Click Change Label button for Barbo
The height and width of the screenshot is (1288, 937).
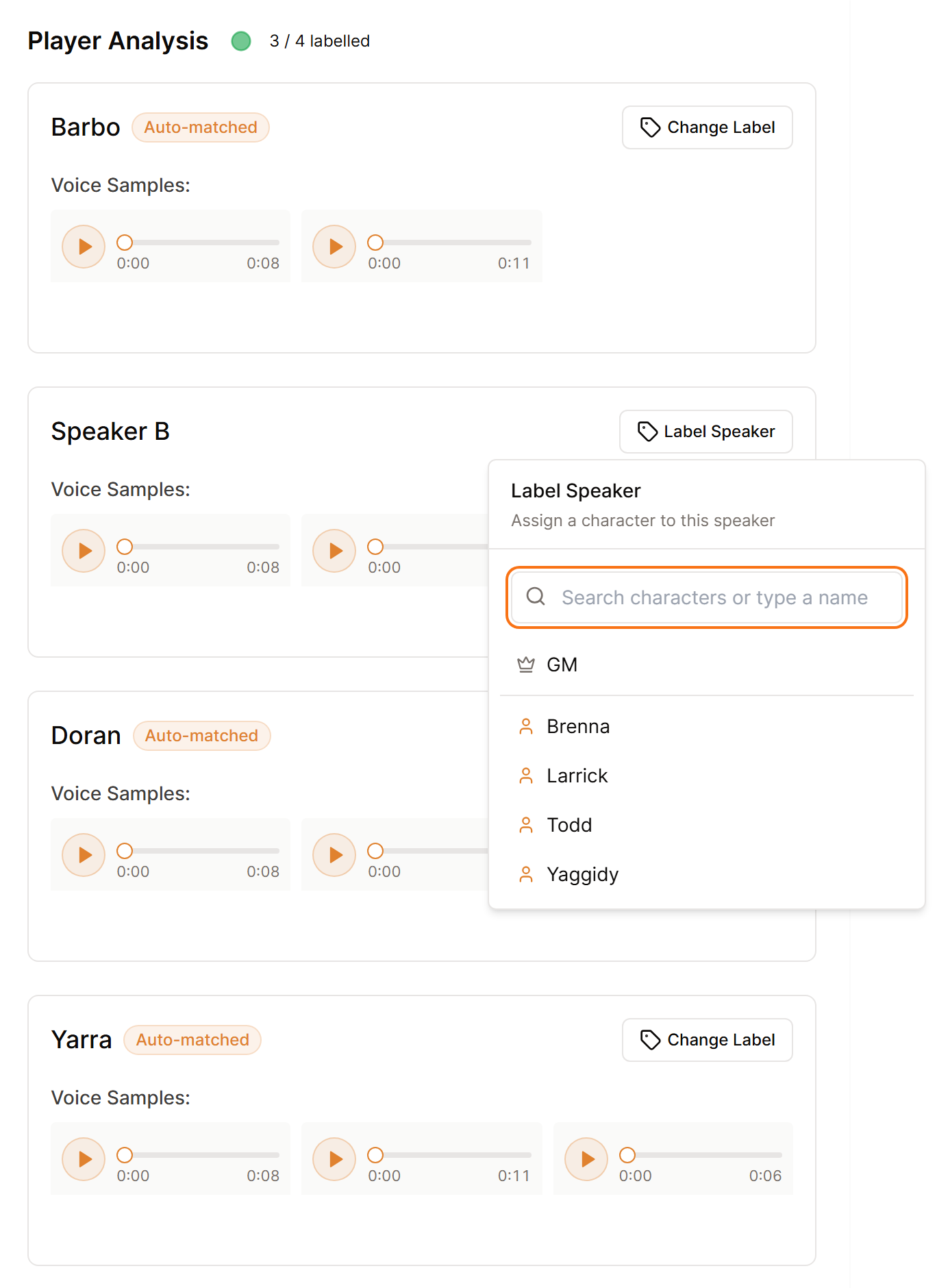(708, 127)
